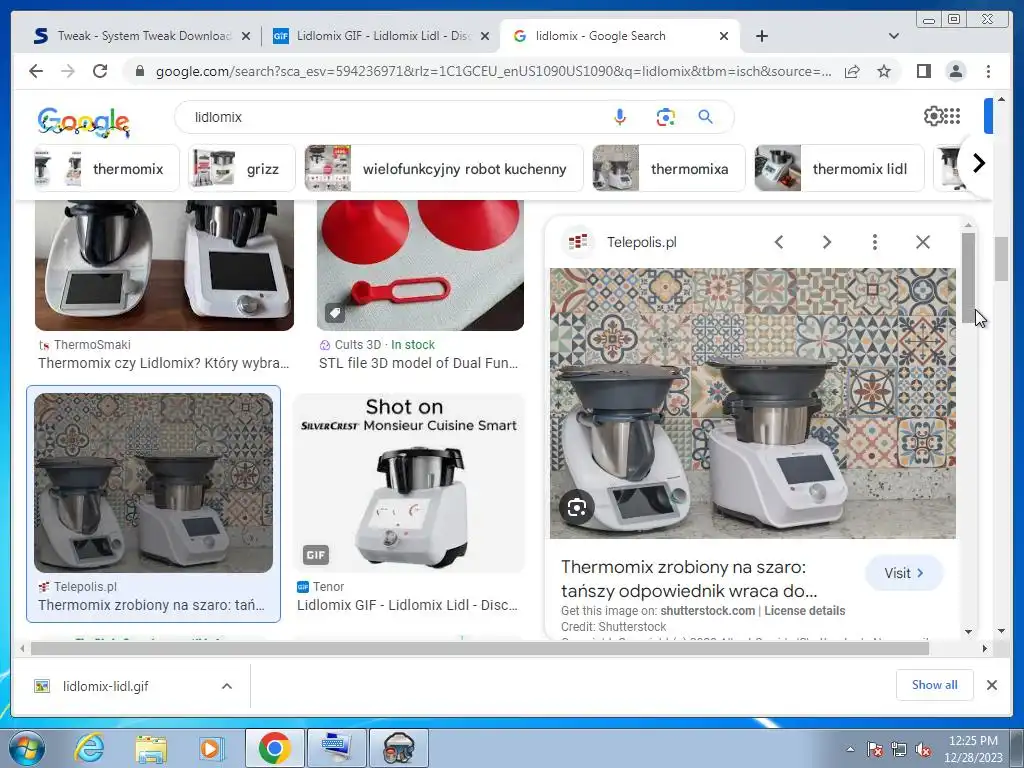Click the page horizontal scrollbar thumb
This screenshot has height=768, width=1024.
point(479,648)
